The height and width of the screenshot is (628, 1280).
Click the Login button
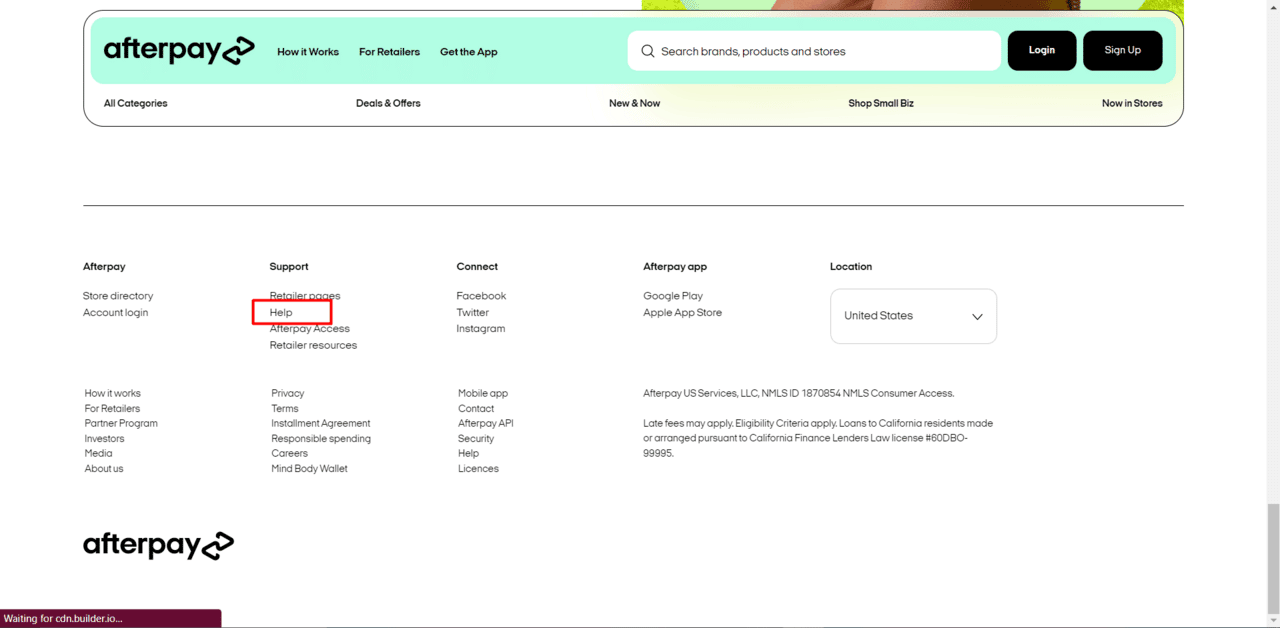pos(1042,50)
